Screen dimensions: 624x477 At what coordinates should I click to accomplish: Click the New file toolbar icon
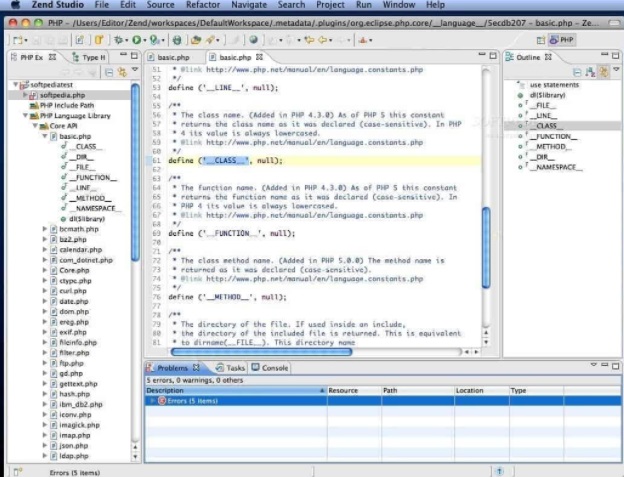click(17, 40)
